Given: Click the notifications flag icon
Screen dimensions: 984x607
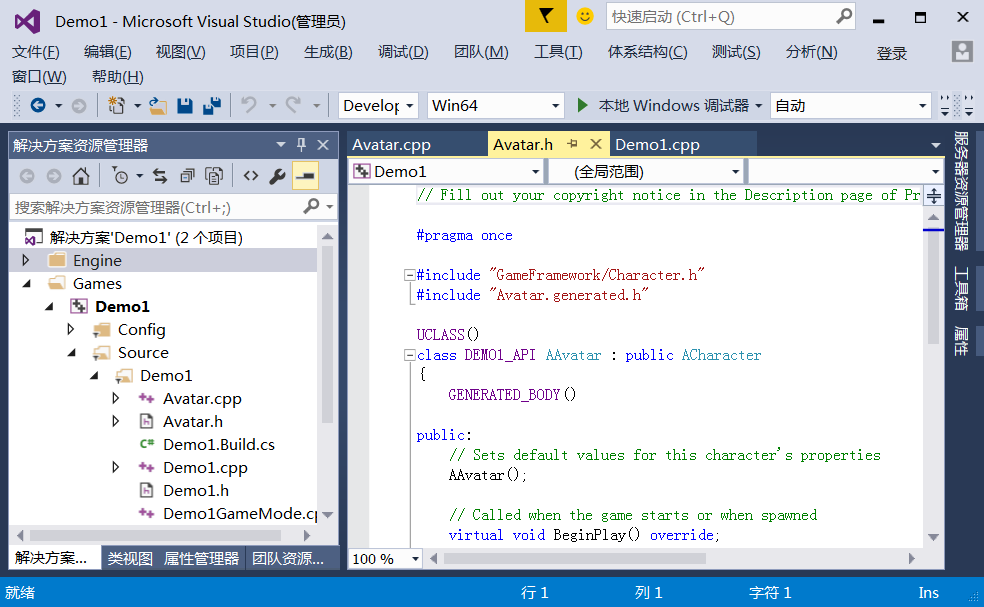Looking at the screenshot, I should point(545,16).
